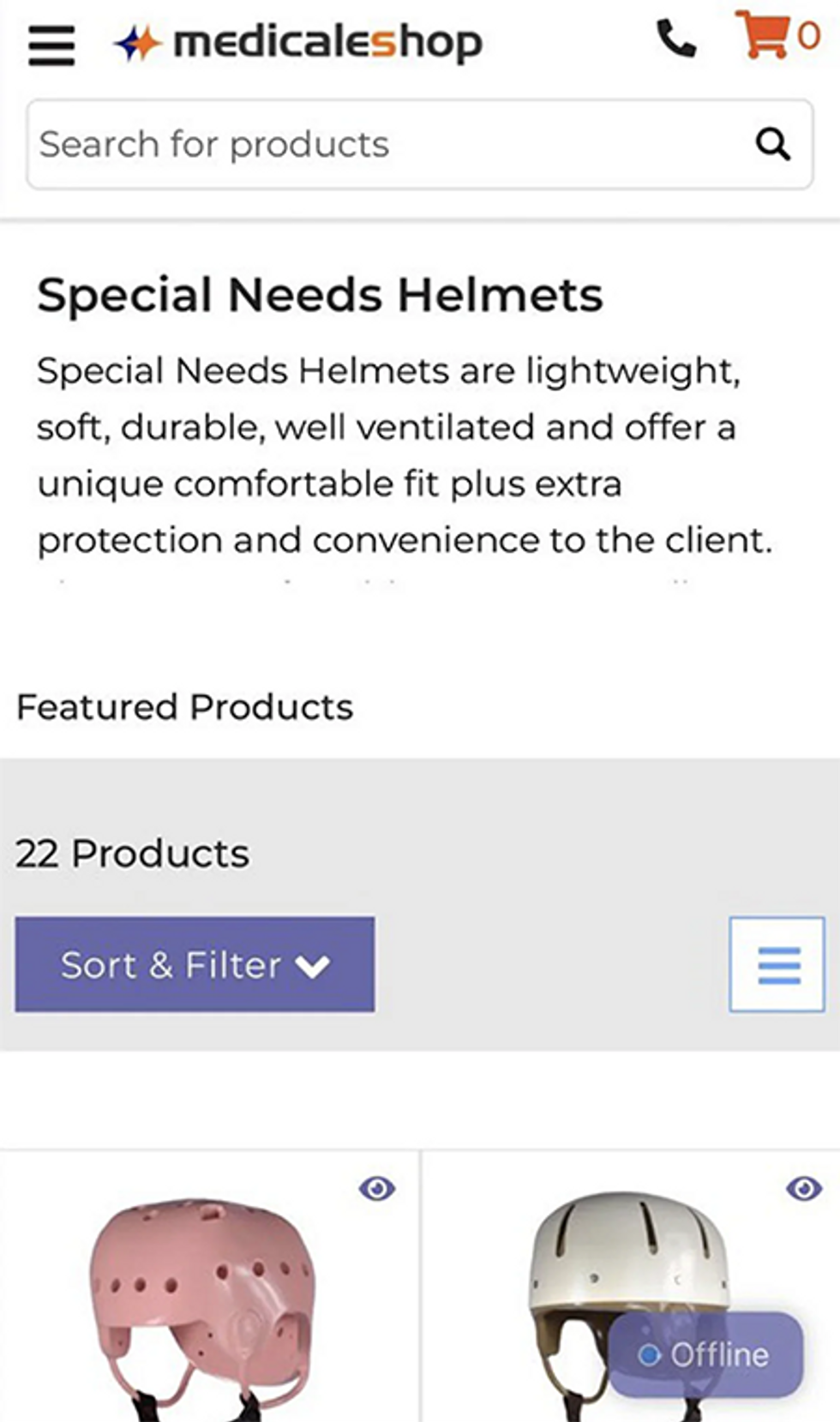Viewport: 840px width, 1422px height.
Task: Switch to list view layout icon
Action: (x=777, y=964)
